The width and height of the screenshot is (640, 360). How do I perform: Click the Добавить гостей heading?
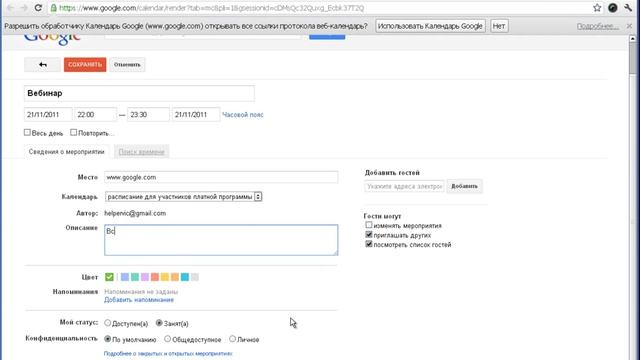click(392, 173)
